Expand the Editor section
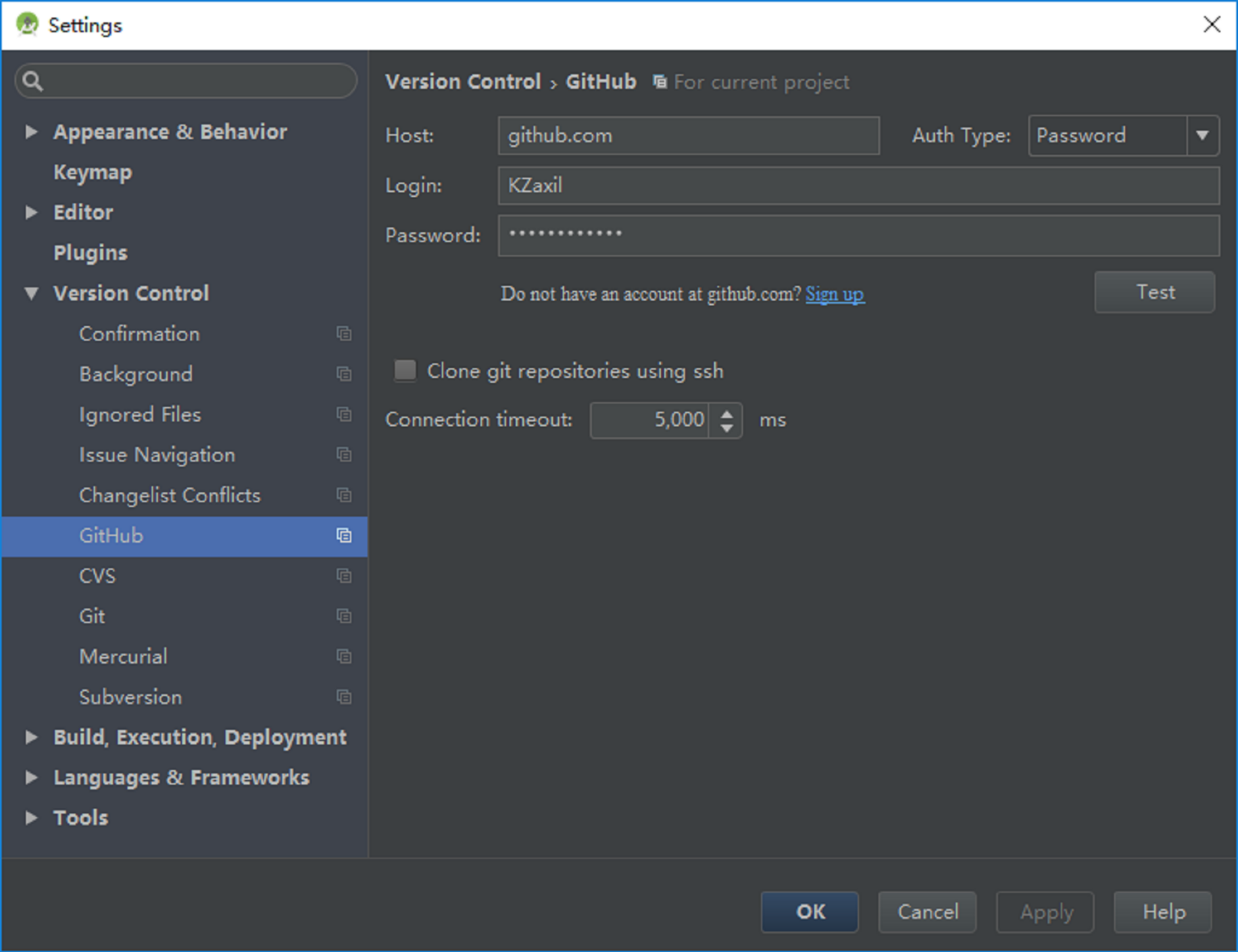Screen dimensions: 1238x952 coord(30,212)
